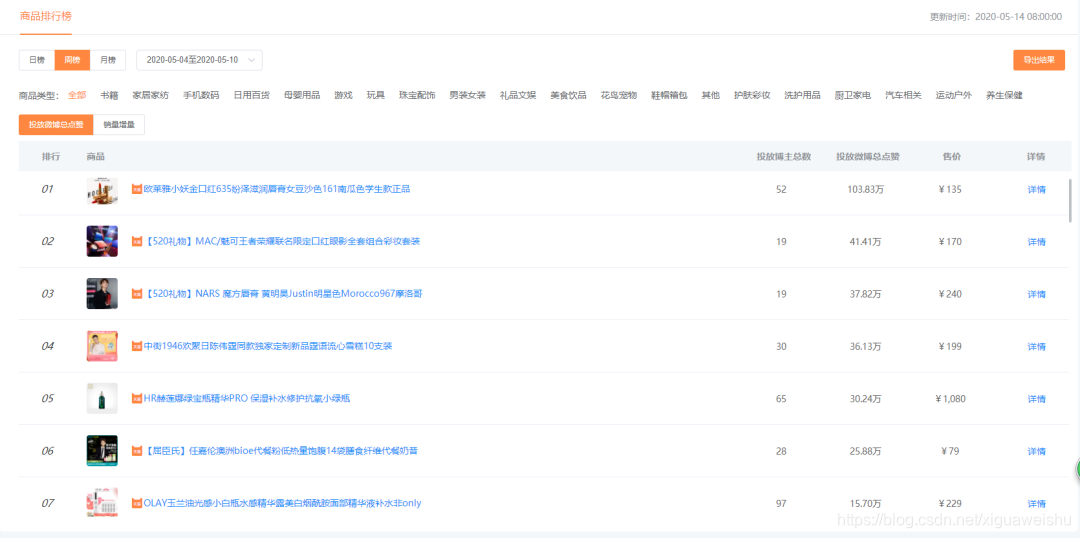Switch to the 月榜 monthly ranking
1080x538 pixels.
108,60
